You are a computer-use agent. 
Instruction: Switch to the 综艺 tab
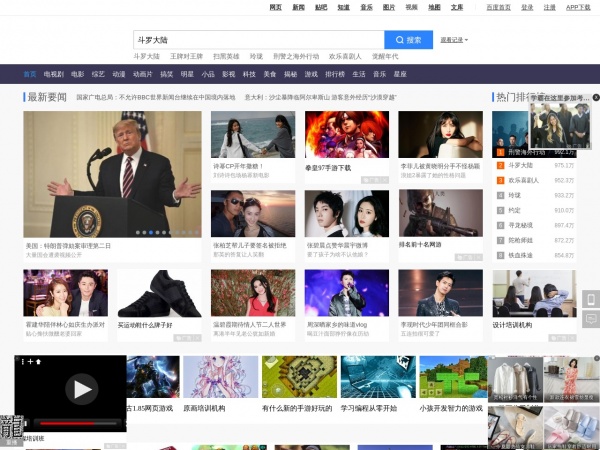click(98, 74)
